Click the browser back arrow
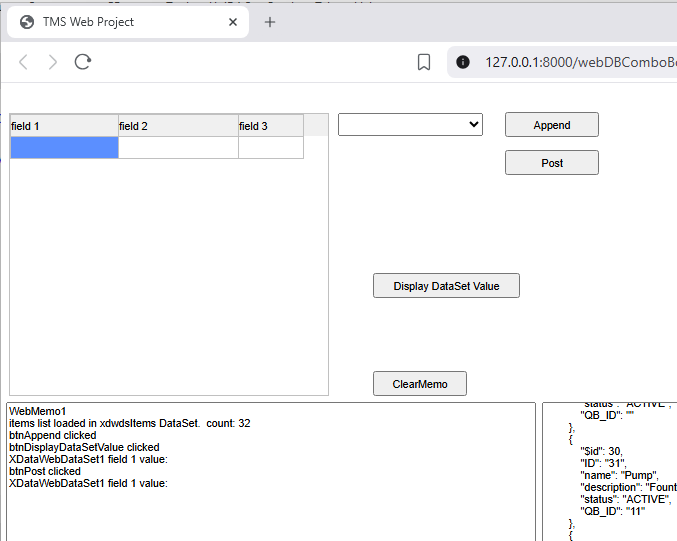Image resolution: width=677 pixels, height=541 pixels. pos(24,62)
